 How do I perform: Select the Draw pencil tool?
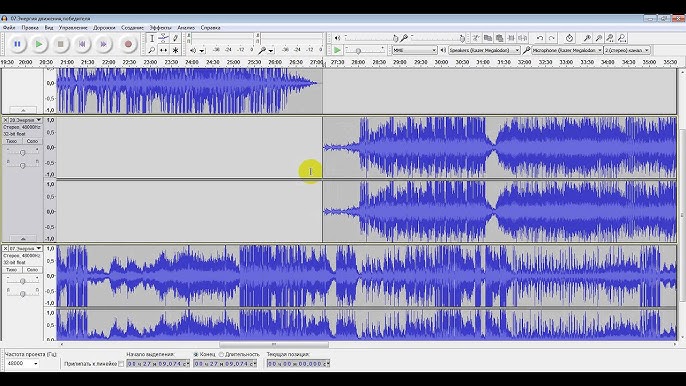pyautogui.click(x=175, y=39)
